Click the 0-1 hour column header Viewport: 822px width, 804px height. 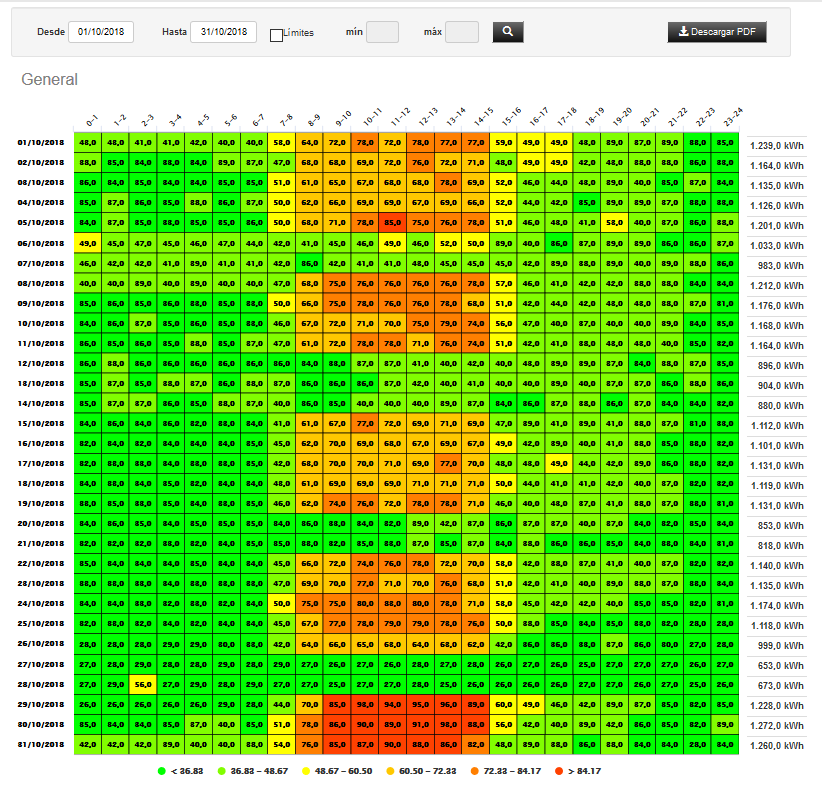click(90, 120)
